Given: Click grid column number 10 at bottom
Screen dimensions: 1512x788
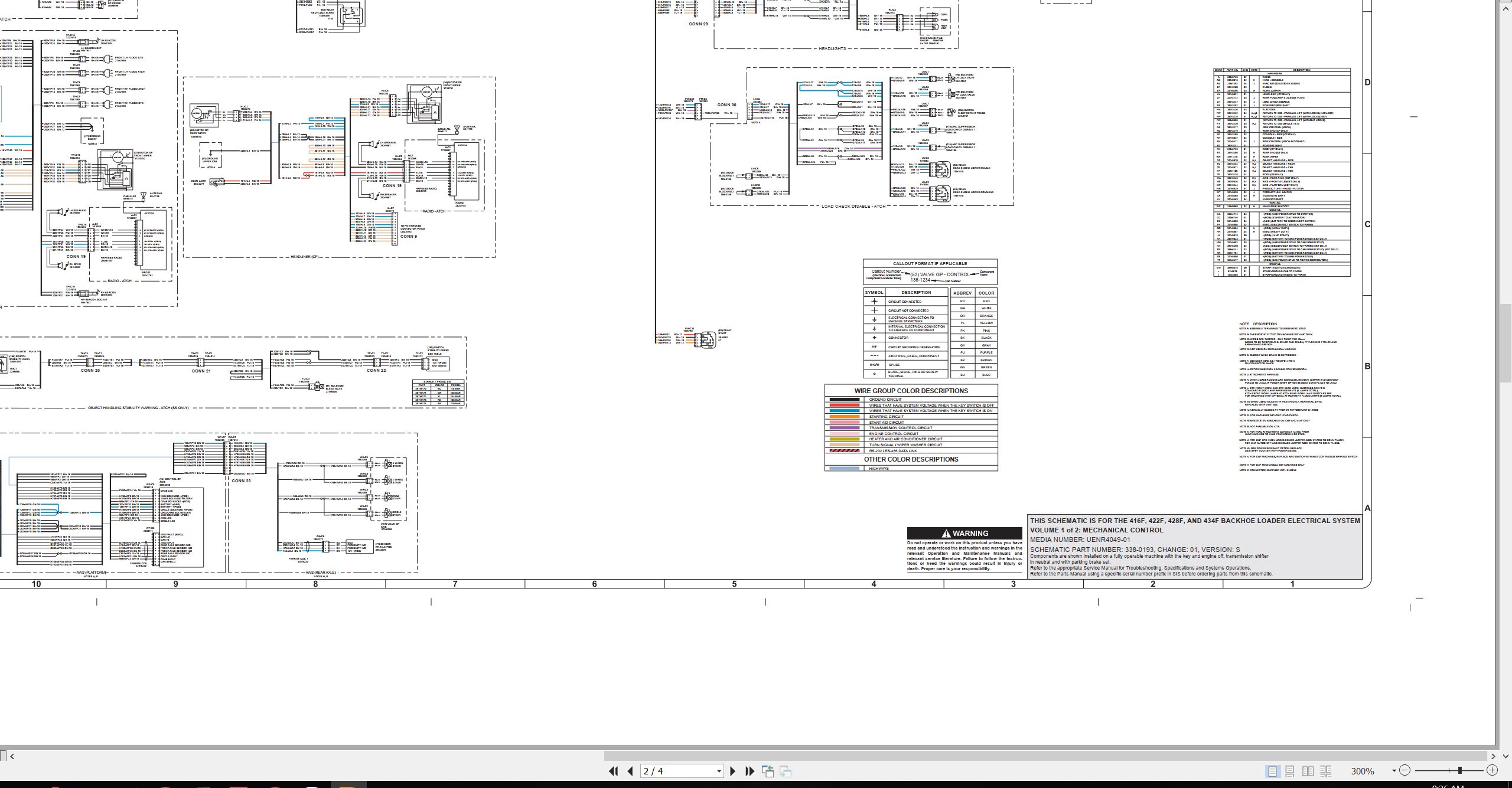Looking at the screenshot, I should click(36, 584).
